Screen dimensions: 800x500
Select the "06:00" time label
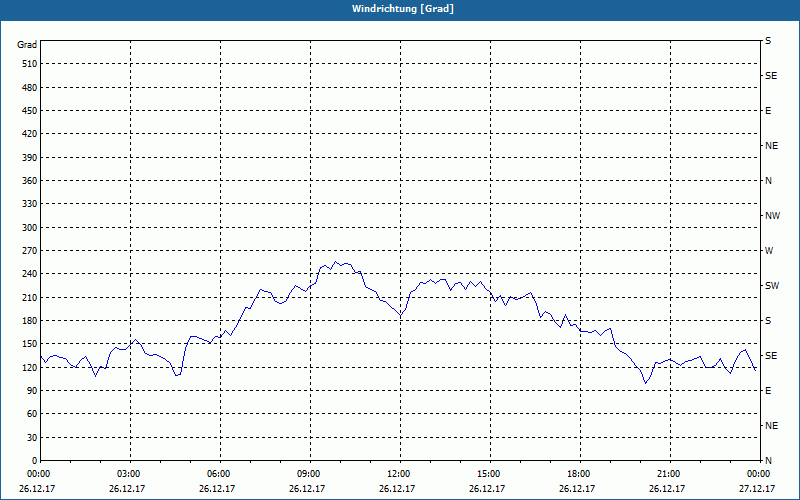[220, 474]
